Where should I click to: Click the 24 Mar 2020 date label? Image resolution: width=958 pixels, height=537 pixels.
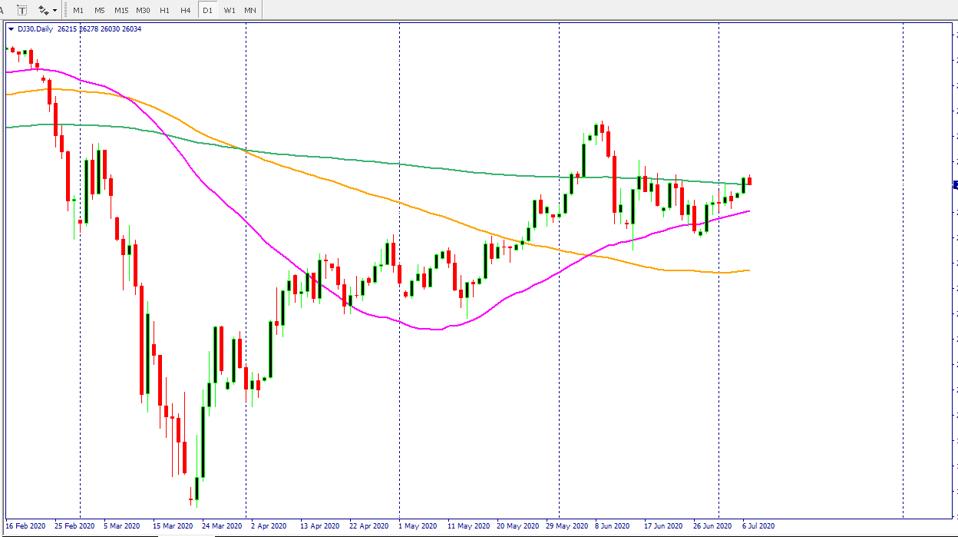point(222,525)
